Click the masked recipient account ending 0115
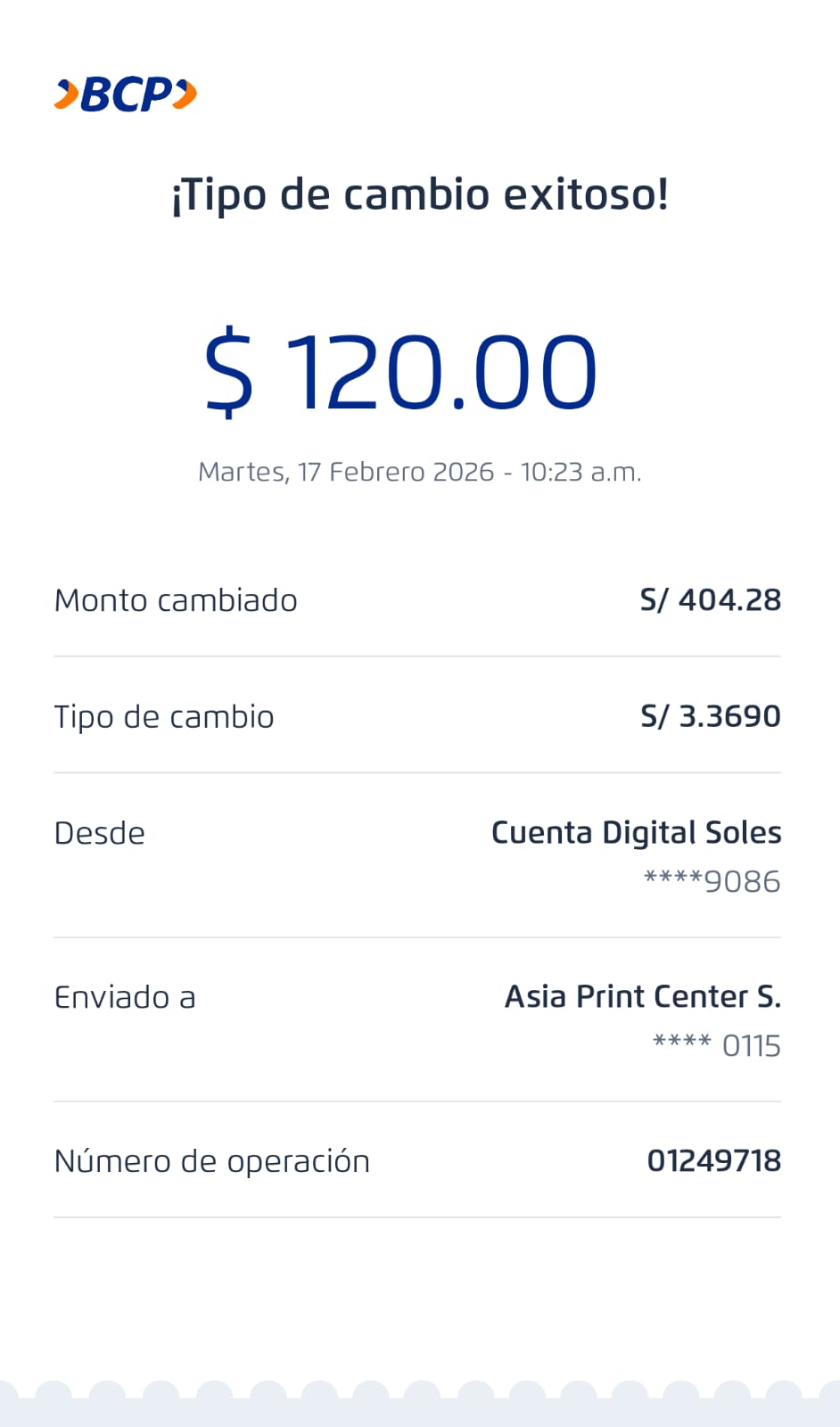Screen dimensions: 840x1427 point(716,1045)
